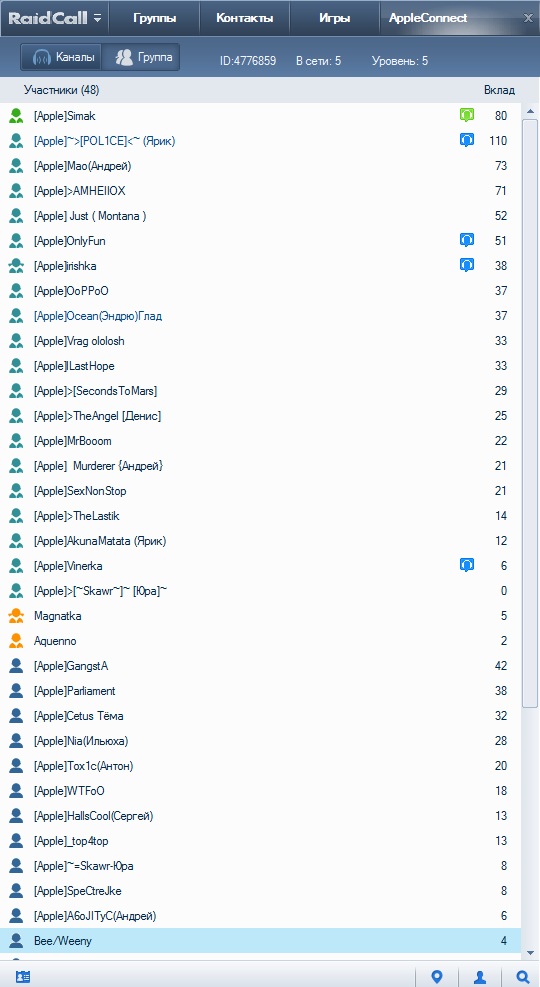This screenshot has width=540, height=987.
Task: Select member [Apple]>AMHEIIOX
Action: (x=261, y=191)
